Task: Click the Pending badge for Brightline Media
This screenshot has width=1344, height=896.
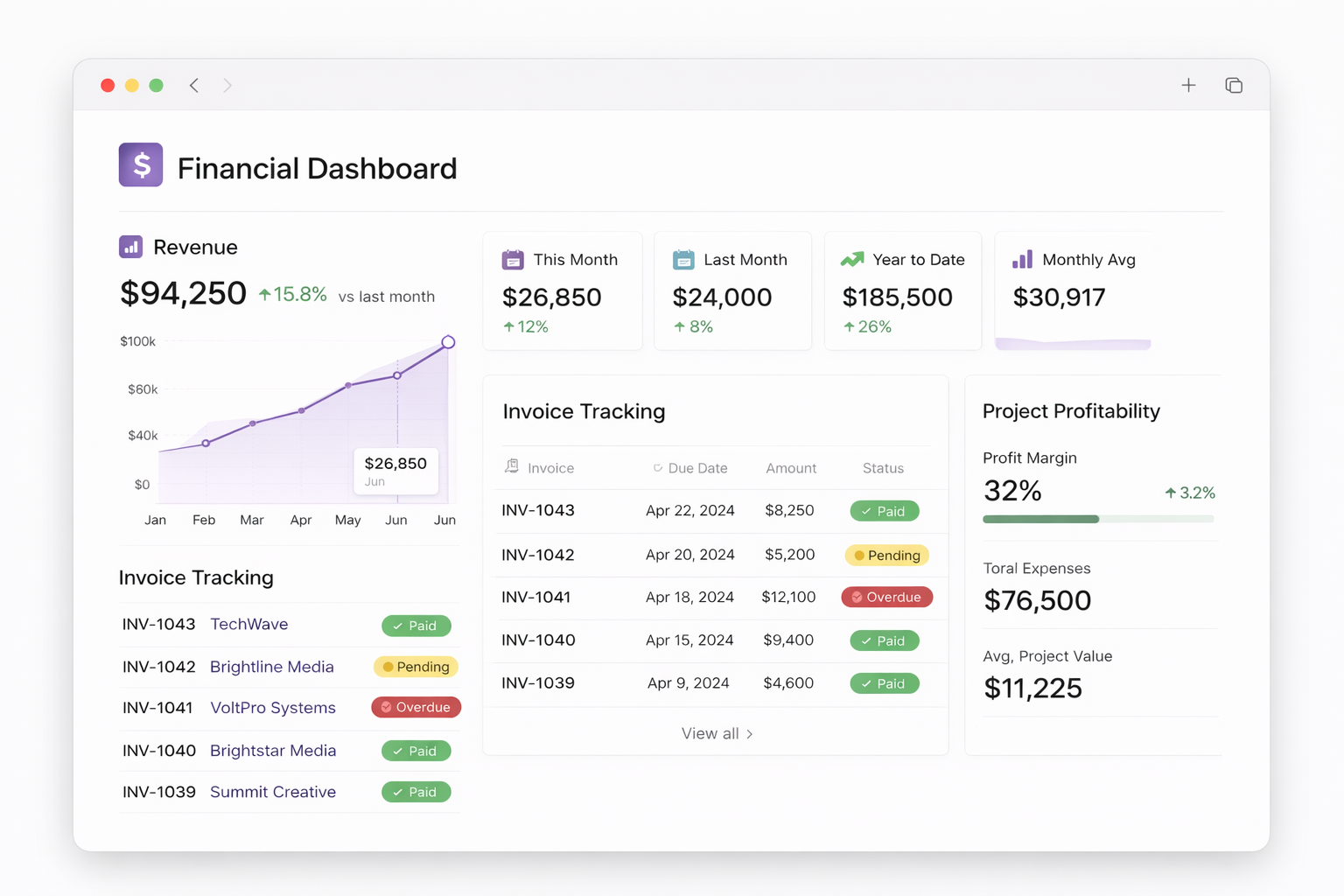Action: pos(416,667)
